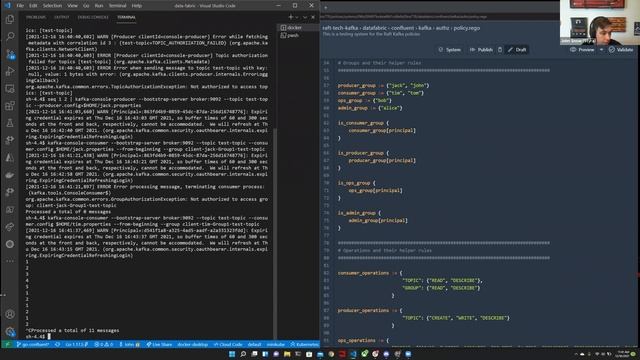Maximize panel chevron in terminal header
The height and width of the screenshot is (360, 640).
click(x=305, y=17)
